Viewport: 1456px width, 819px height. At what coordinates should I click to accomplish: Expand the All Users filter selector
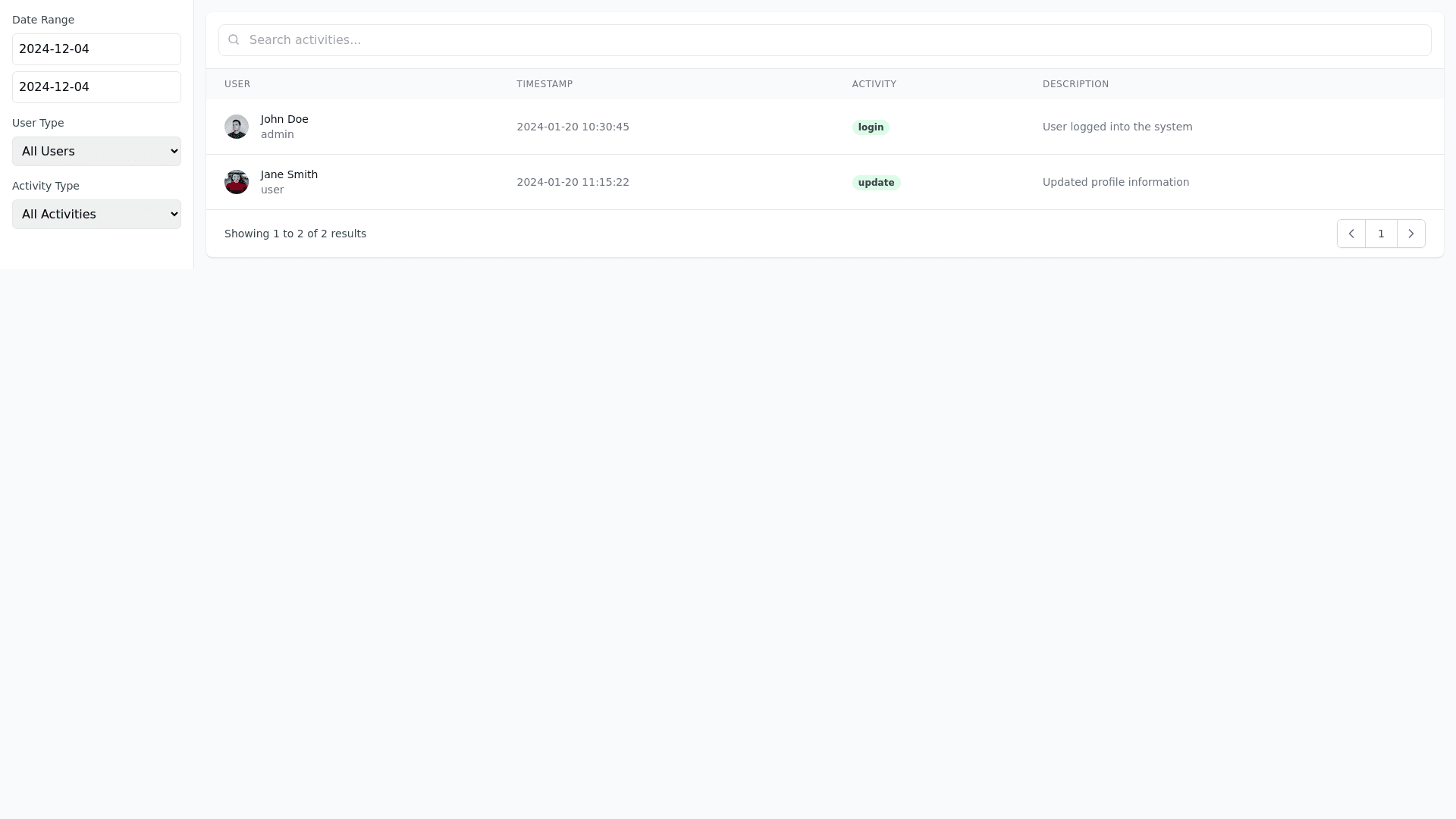(x=96, y=151)
